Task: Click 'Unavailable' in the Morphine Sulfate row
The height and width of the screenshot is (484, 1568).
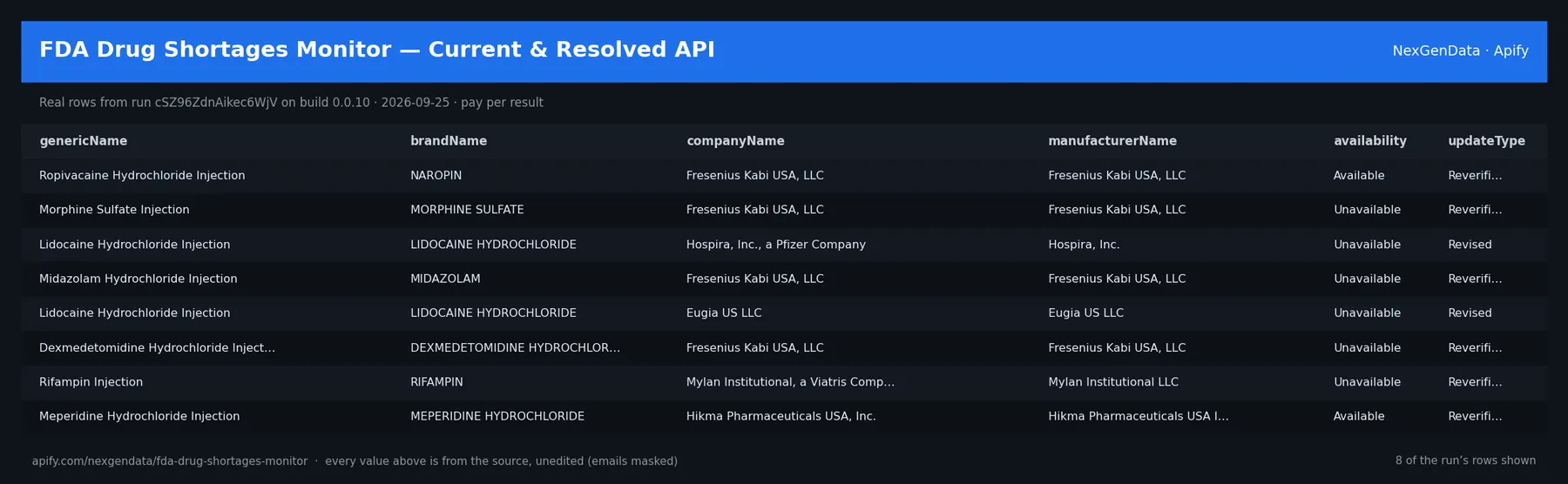Action: point(1367,210)
